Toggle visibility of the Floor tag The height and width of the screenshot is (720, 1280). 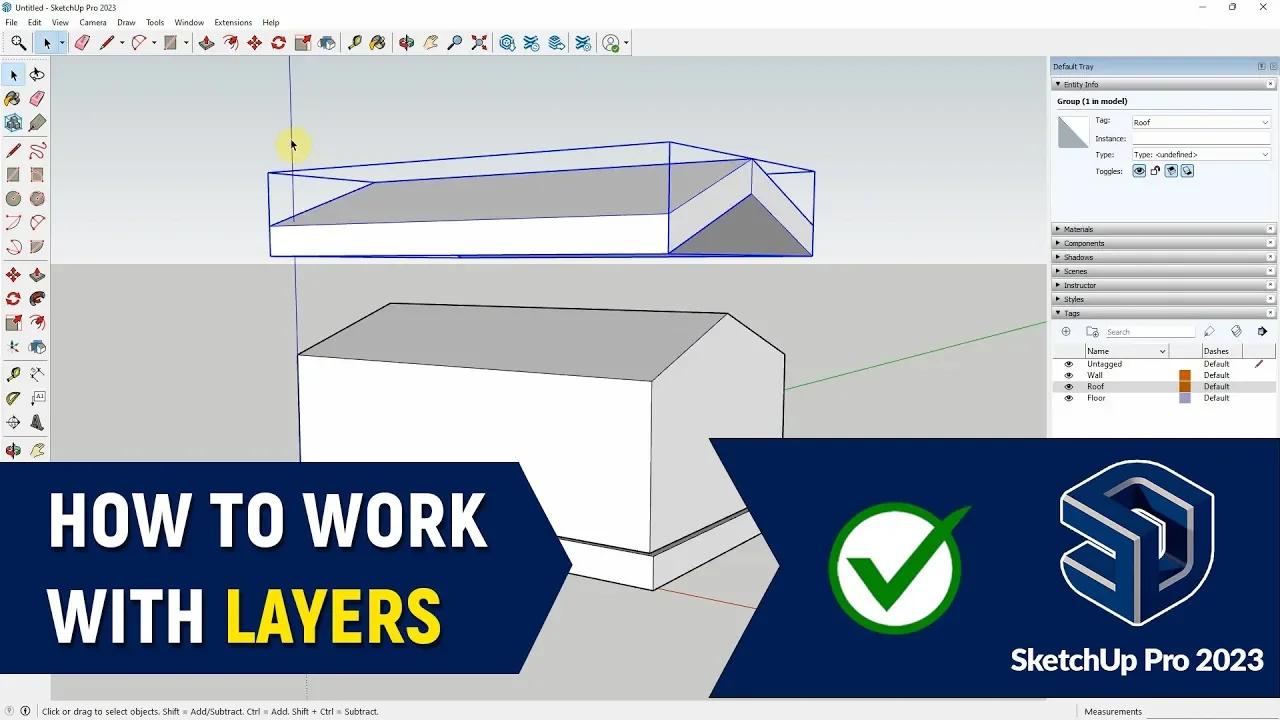(x=1068, y=398)
